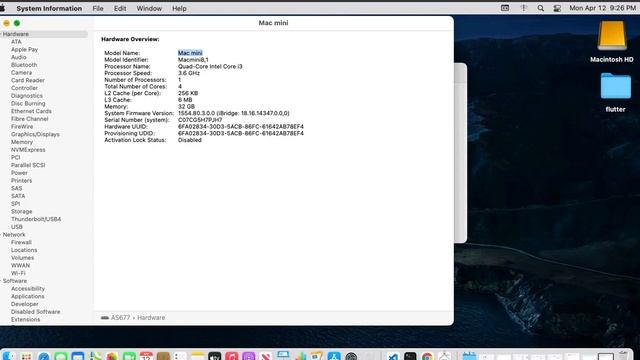Click the Provisioning UDID value
Image resolution: width=640 pixels, height=360 pixels.
point(241,133)
